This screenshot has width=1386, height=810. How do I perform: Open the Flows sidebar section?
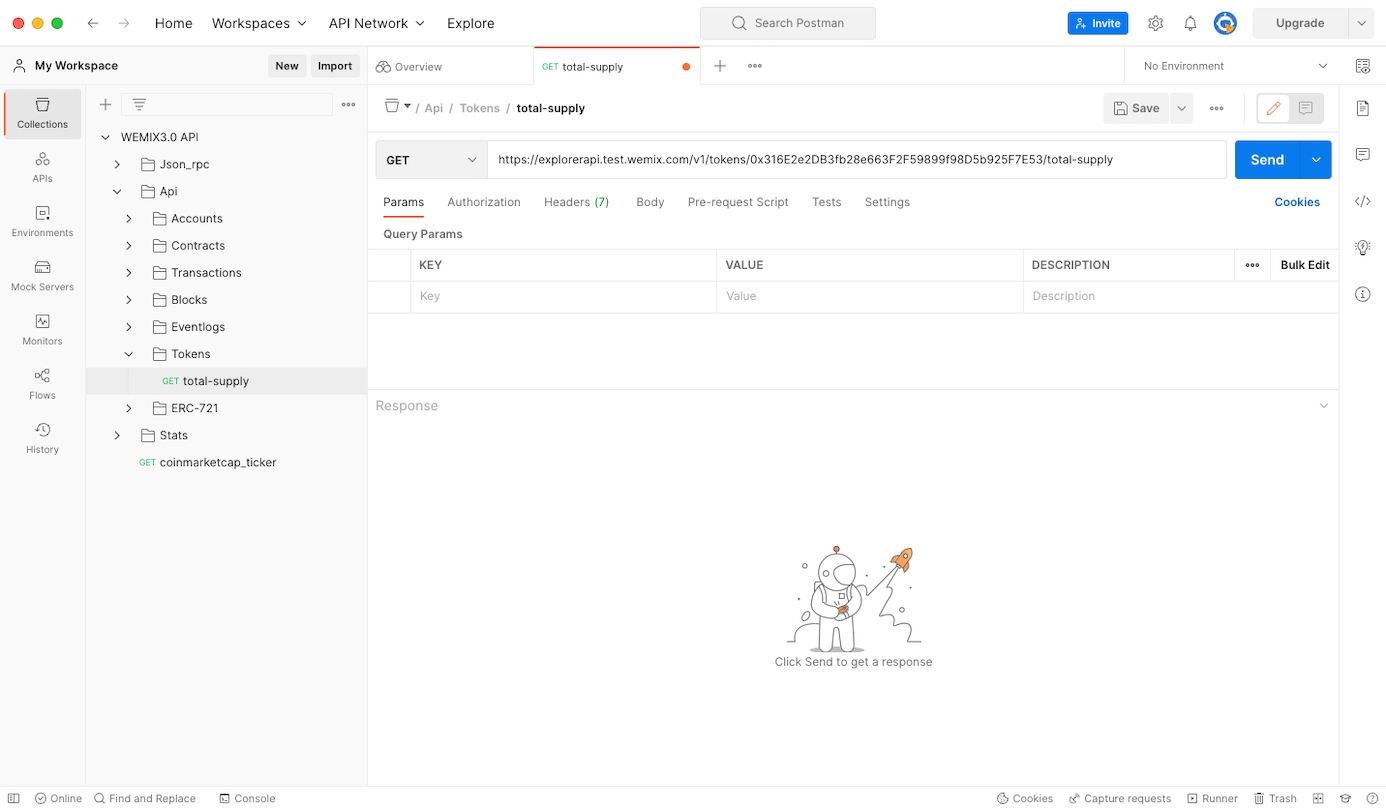42,383
